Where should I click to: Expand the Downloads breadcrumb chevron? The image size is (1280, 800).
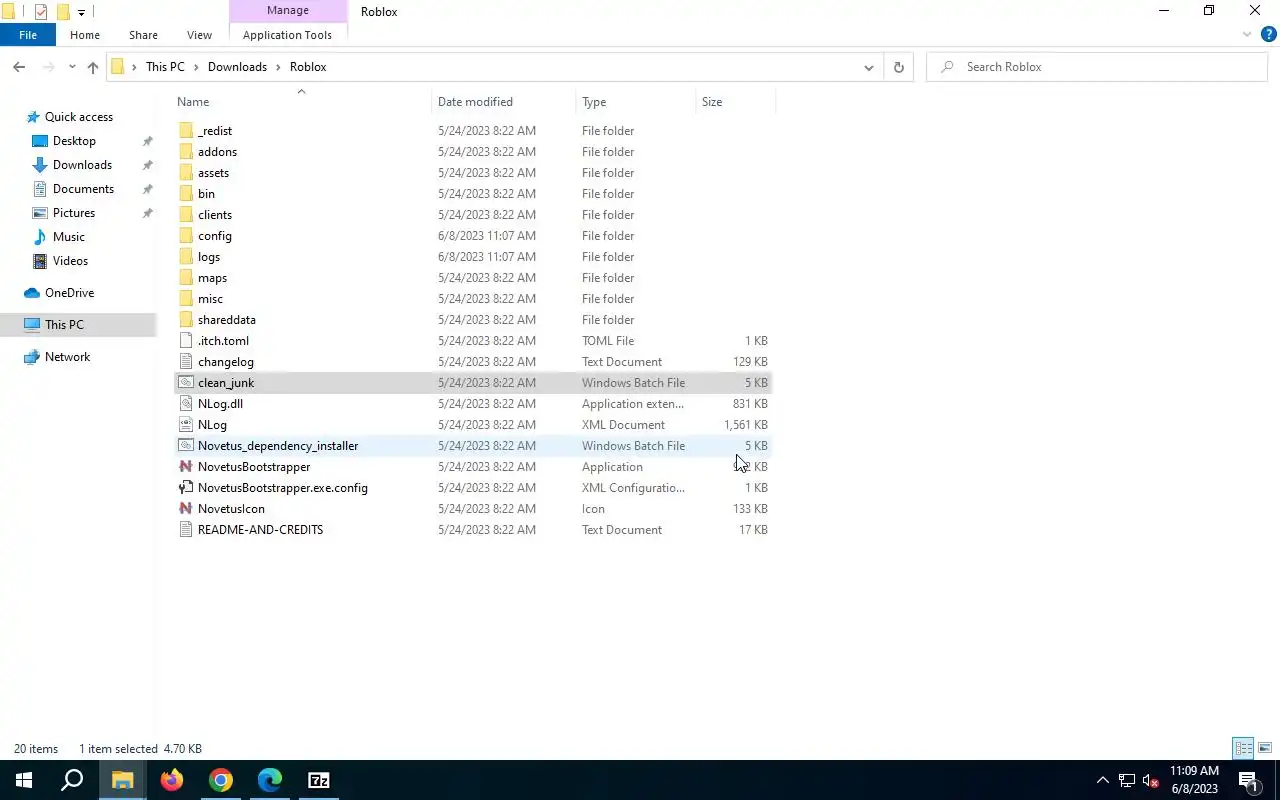click(x=278, y=67)
